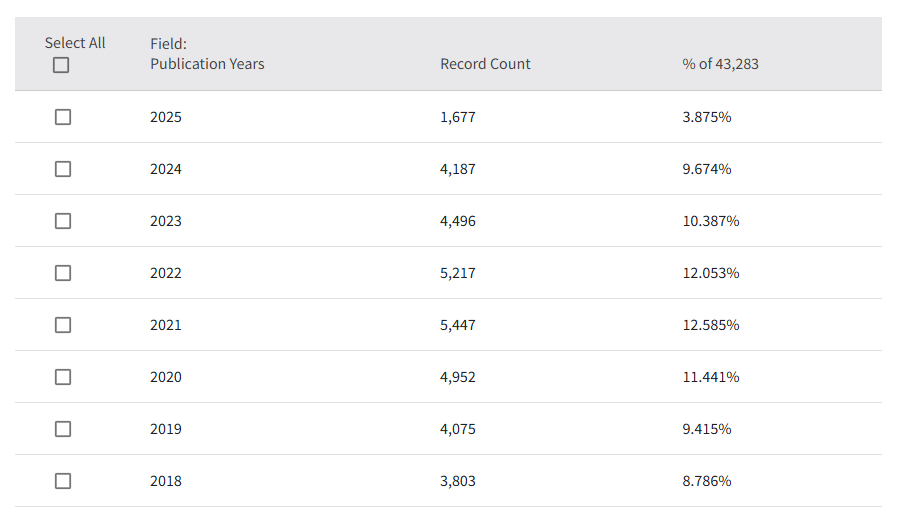Toggle the checkbox for 2021

(x=63, y=325)
